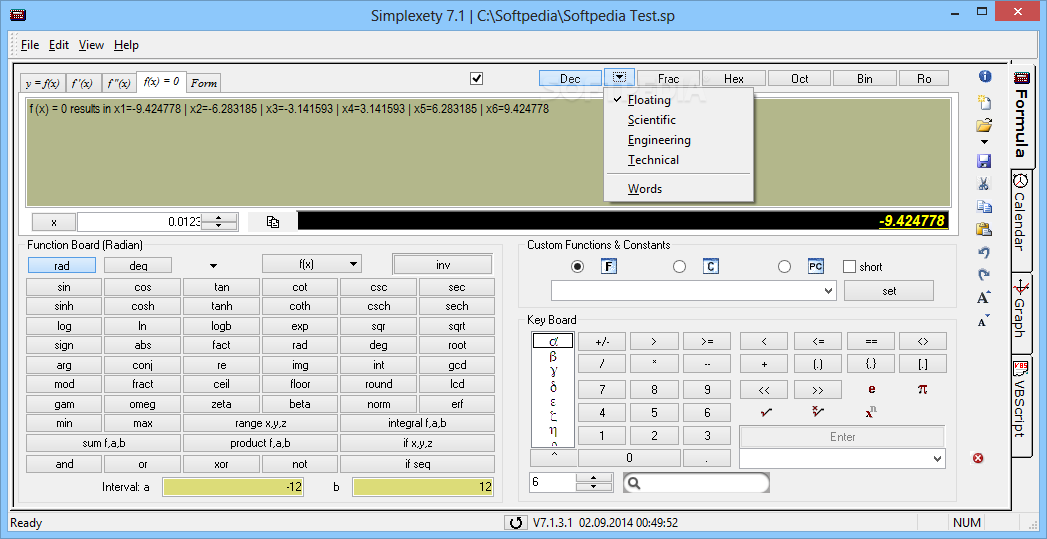Open the VBScript side tab

[x=1021, y=406]
